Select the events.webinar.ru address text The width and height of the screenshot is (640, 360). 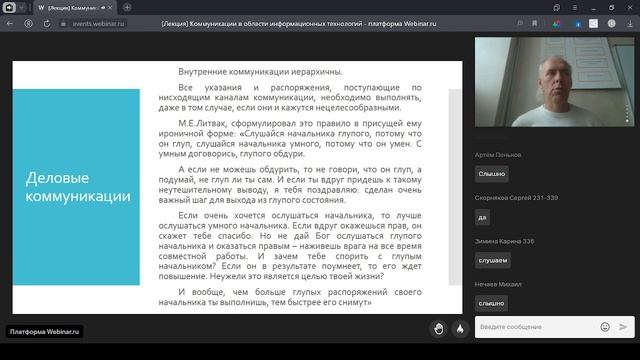tap(98, 24)
